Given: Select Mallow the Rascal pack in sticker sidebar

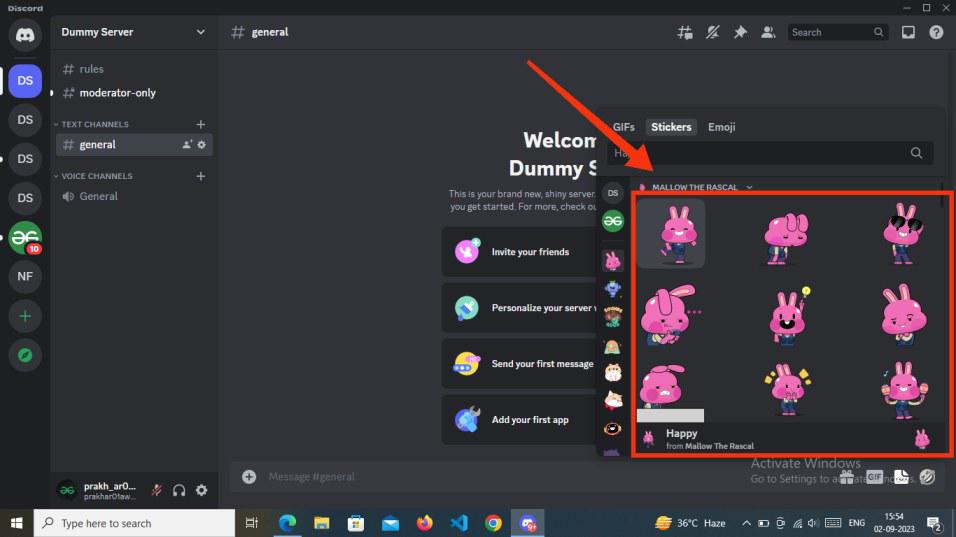Looking at the screenshot, I should (x=613, y=261).
